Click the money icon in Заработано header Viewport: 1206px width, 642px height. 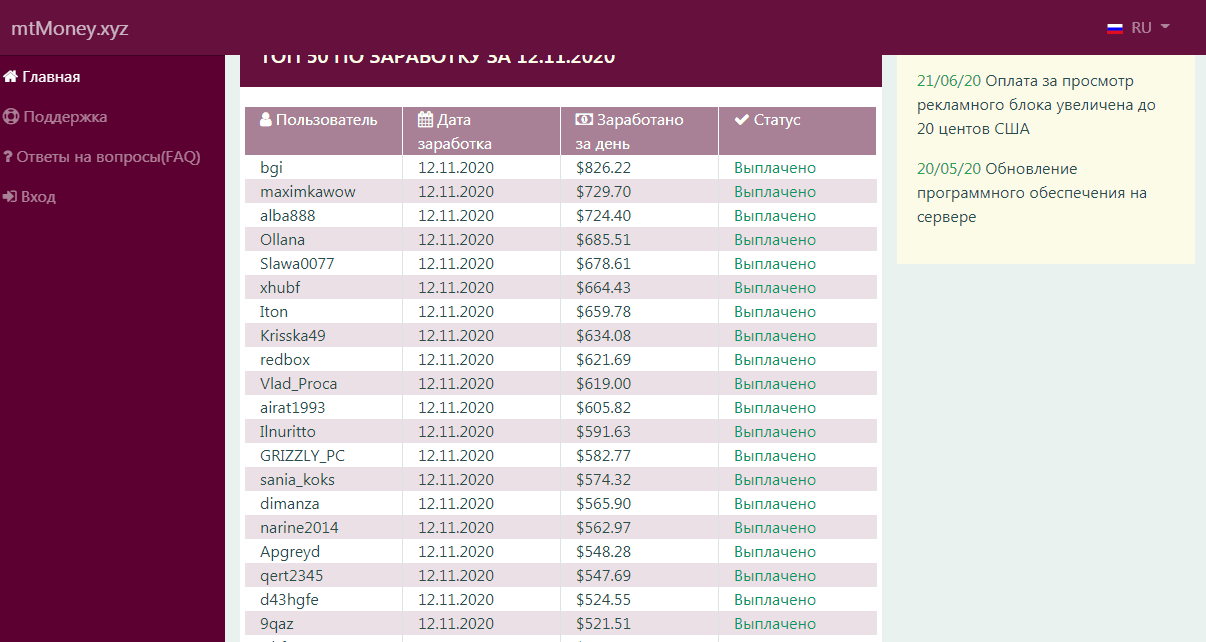coord(584,120)
